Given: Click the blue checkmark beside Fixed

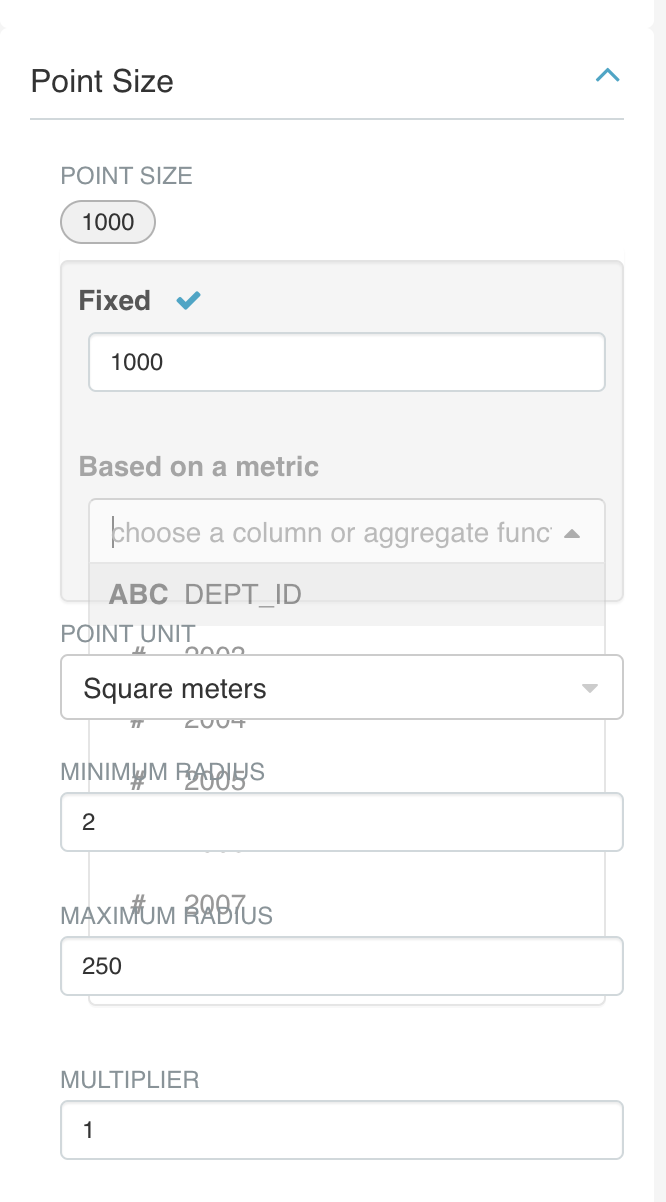Looking at the screenshot, I should tap(187, 300).
